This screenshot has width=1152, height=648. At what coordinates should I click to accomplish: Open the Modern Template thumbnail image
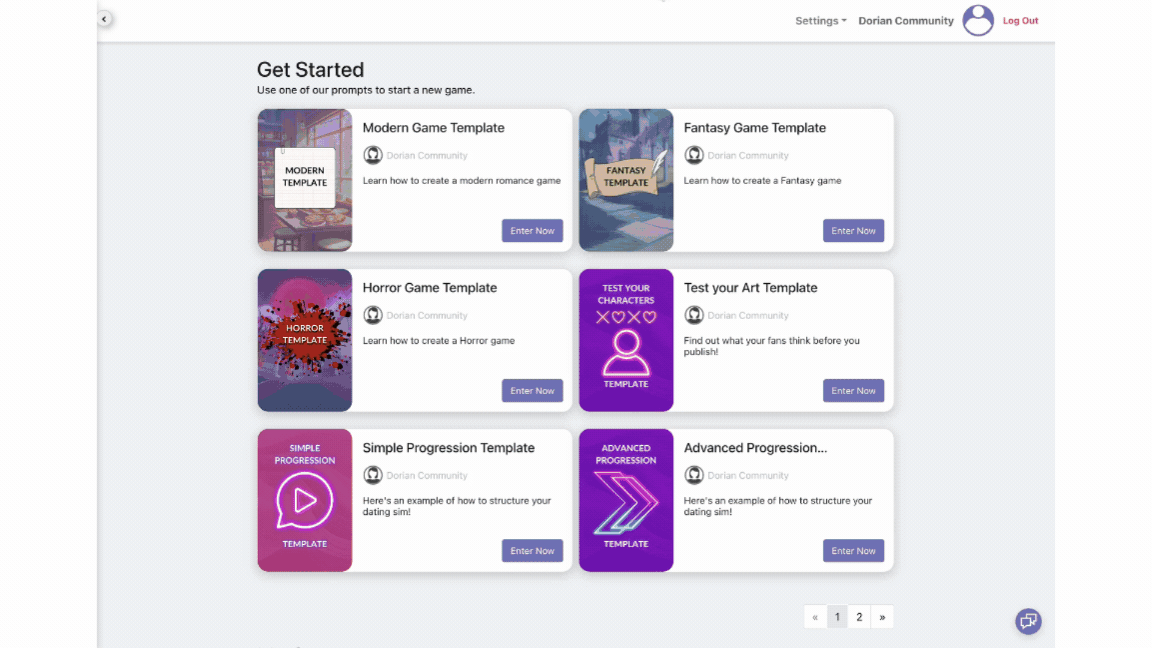click(305, 180)
